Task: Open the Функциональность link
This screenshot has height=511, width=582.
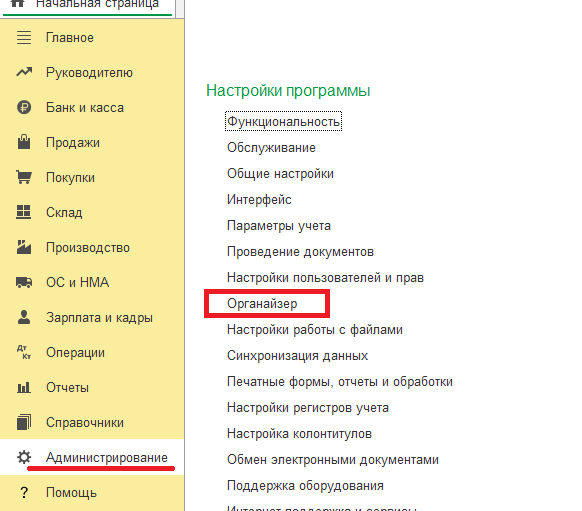Action: point(284,121)
